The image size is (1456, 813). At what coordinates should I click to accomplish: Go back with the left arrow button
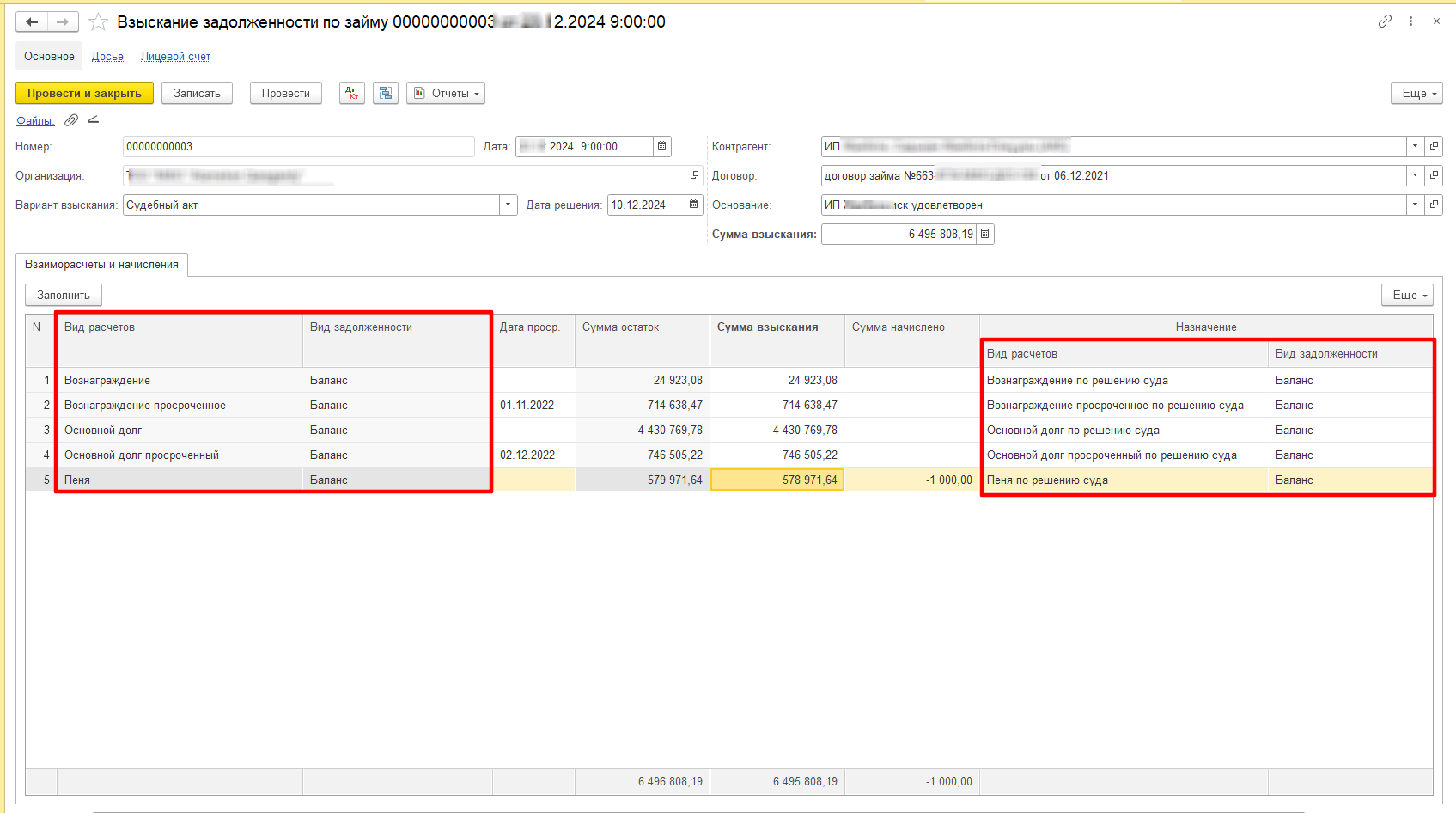coord(32,21)
